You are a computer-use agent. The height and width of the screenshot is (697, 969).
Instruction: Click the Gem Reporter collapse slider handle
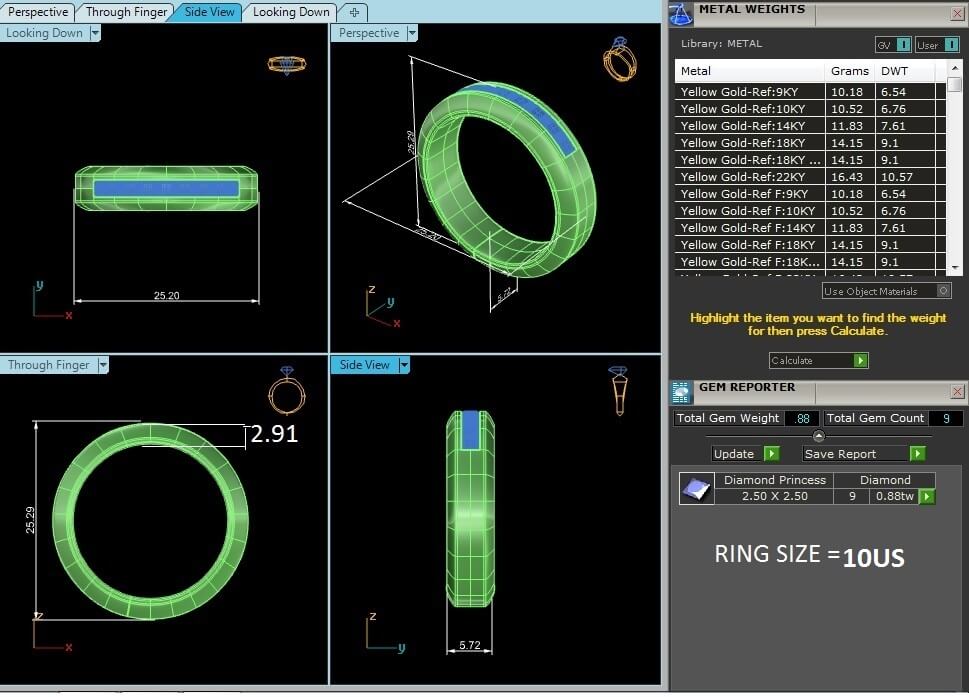point(819,436)
